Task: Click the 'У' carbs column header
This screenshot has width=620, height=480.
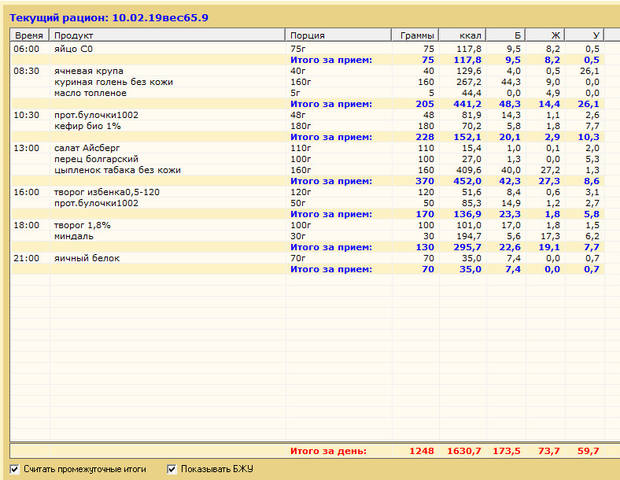Action: pos(584,35)
